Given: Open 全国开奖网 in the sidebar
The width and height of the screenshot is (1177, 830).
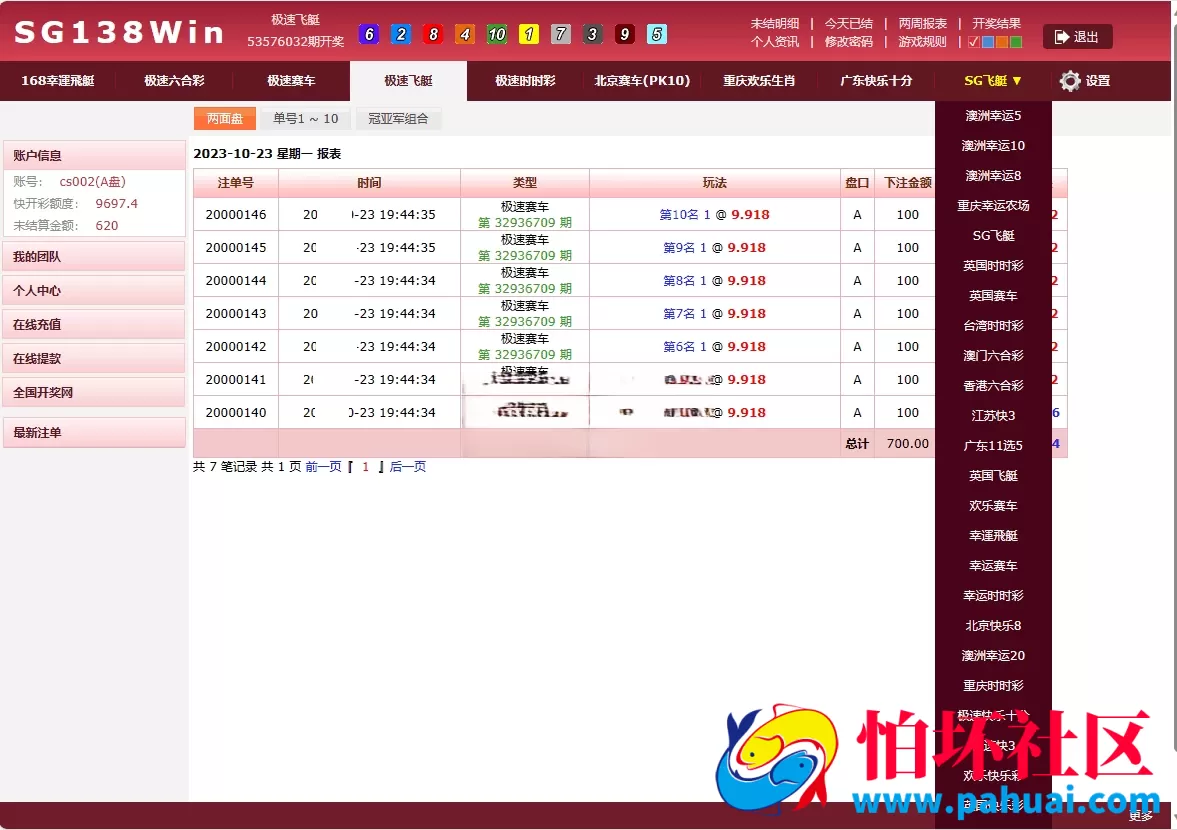Looking at the screenshot, I should [x=95, y=392].
